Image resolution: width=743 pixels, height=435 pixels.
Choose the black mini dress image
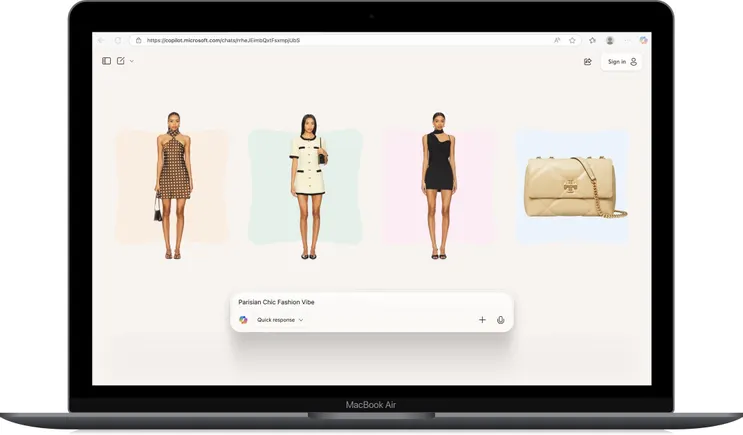point(437,185)
